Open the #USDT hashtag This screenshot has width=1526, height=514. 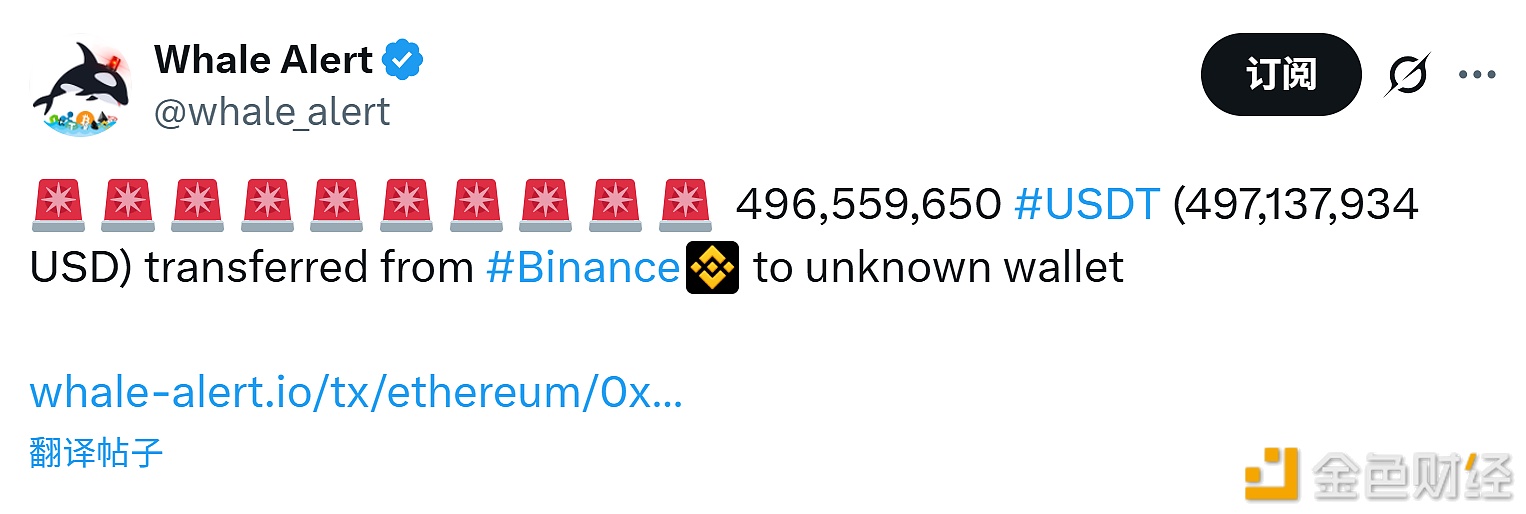point(1087,205)
